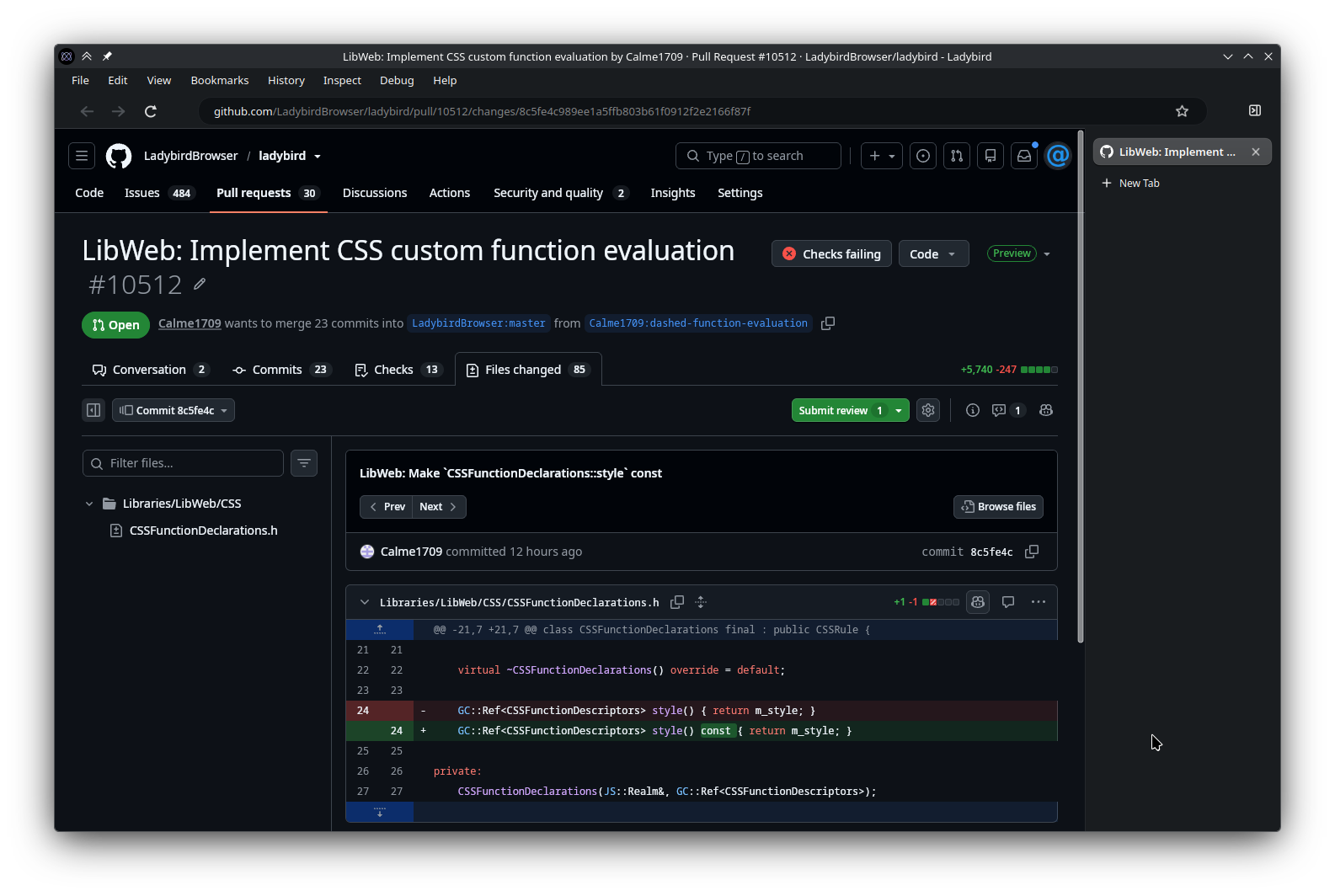Open the repositories icon in the GitHub header

point(991,156)
